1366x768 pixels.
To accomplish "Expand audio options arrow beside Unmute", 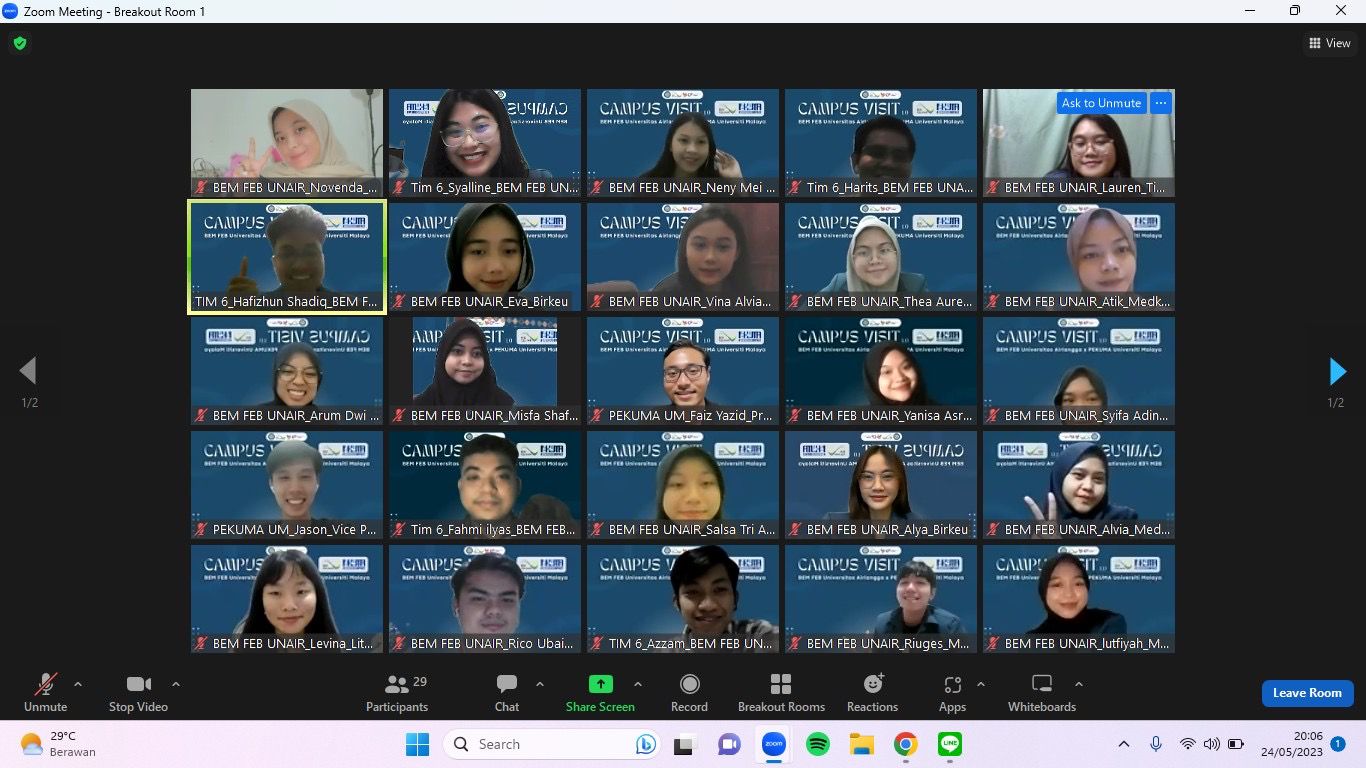I will point(78,685).
